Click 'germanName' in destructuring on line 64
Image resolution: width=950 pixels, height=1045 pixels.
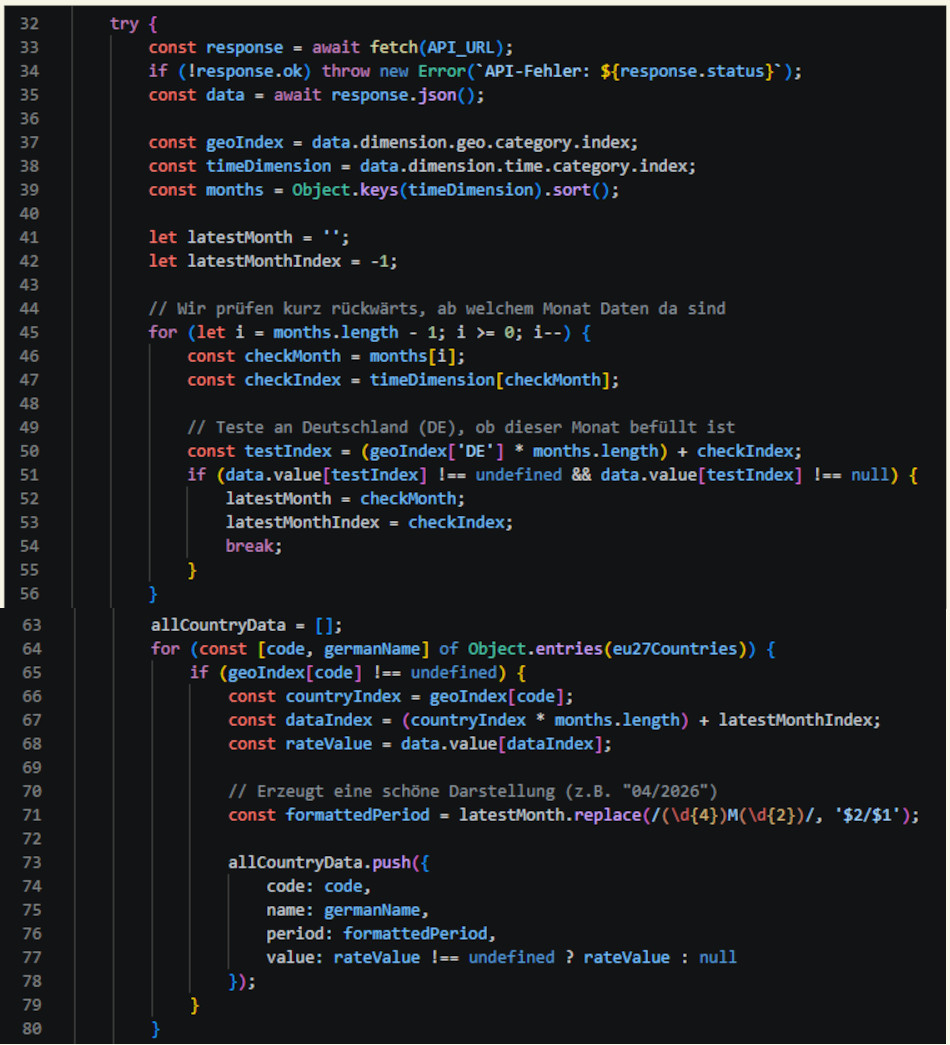373,649
